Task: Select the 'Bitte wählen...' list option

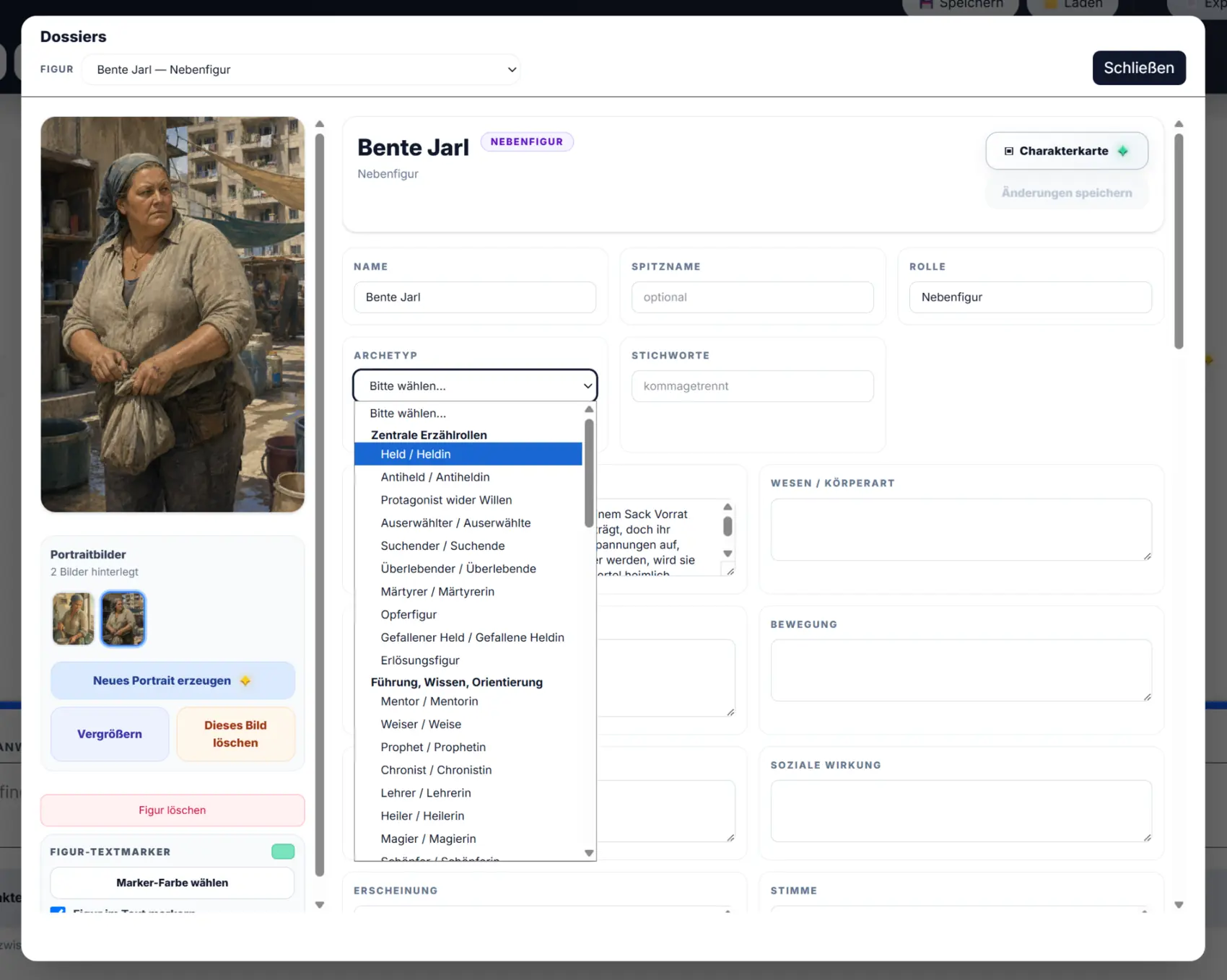Action: pyautogui.click(x=468, y=414)
